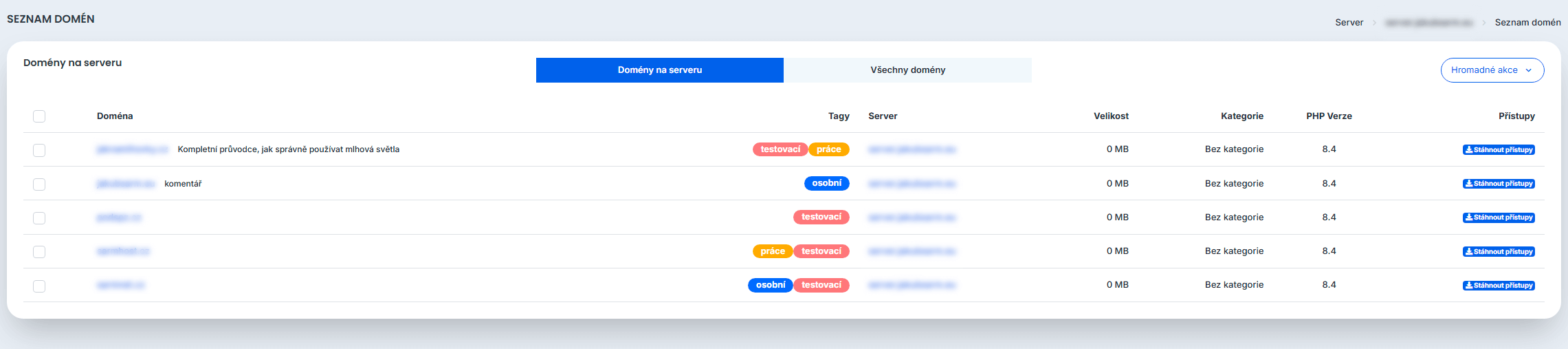Tick the select-all checkbox in table header
Viewport: 1568px width, 349px height.
tap(39, 116)
